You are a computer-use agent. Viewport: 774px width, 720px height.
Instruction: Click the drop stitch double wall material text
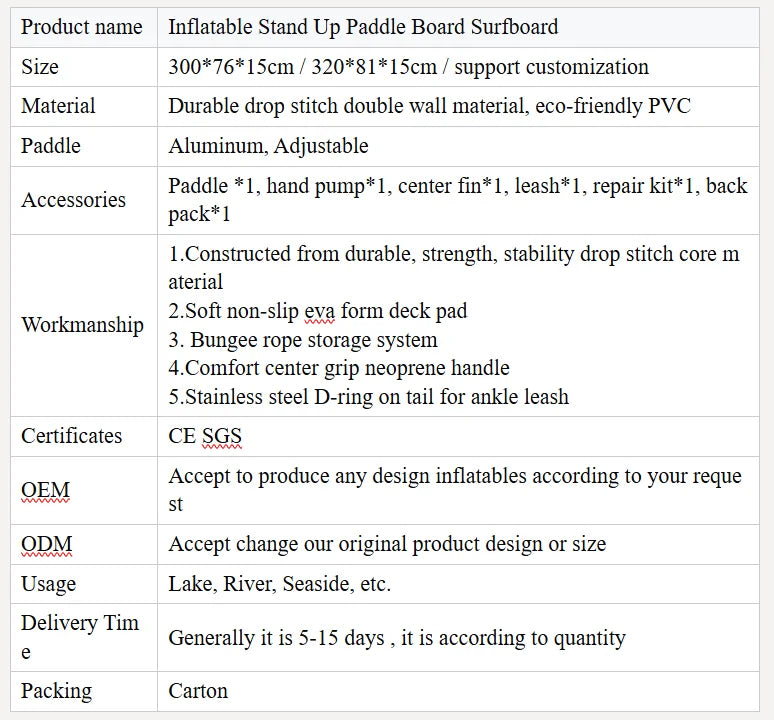pyautogui.click(x=429, y=106)
